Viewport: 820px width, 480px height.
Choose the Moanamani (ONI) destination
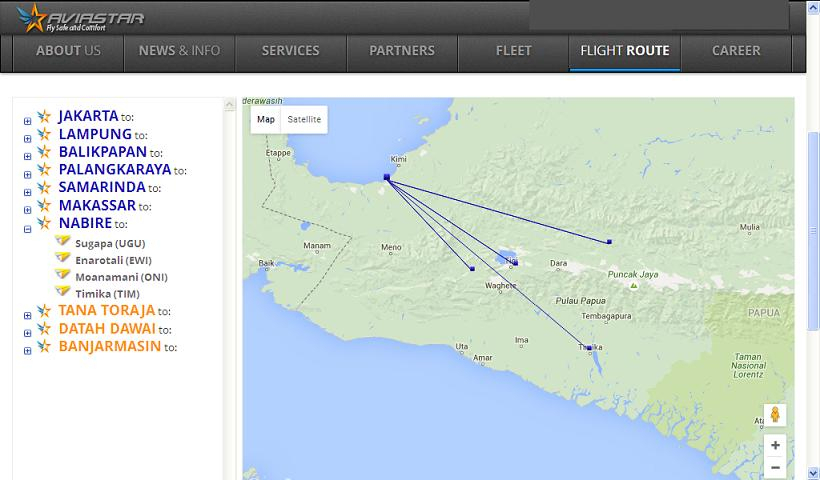point(121,277)
